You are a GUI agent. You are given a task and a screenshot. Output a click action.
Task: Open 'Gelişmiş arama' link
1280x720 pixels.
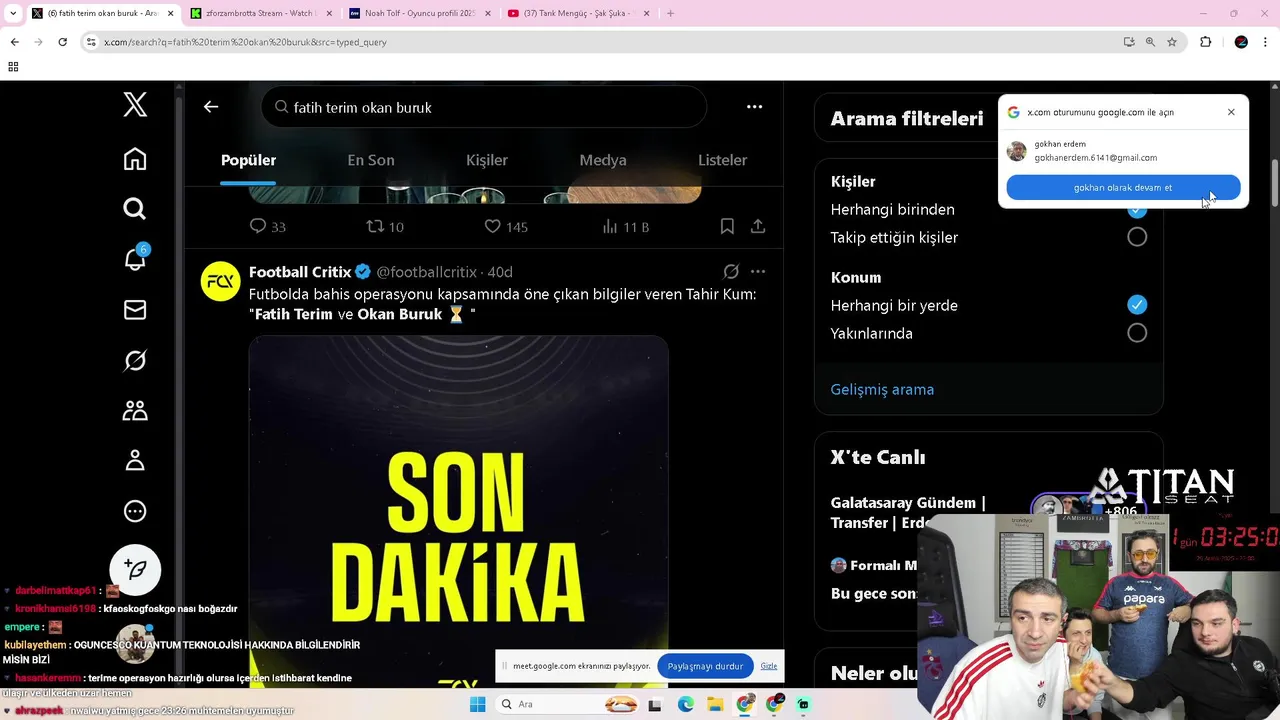point(882,390)
